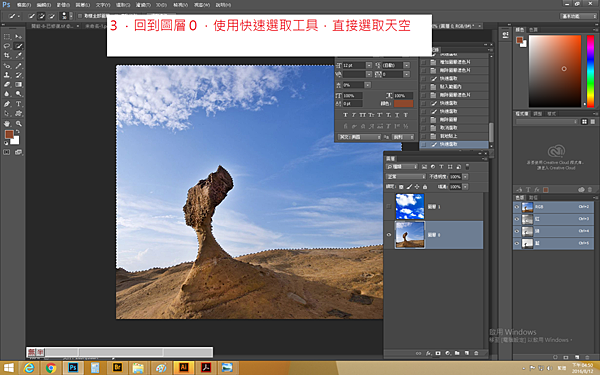
Task: Open anti-aliasing dropdown in Character panel
Action: (x=403, y=137)
